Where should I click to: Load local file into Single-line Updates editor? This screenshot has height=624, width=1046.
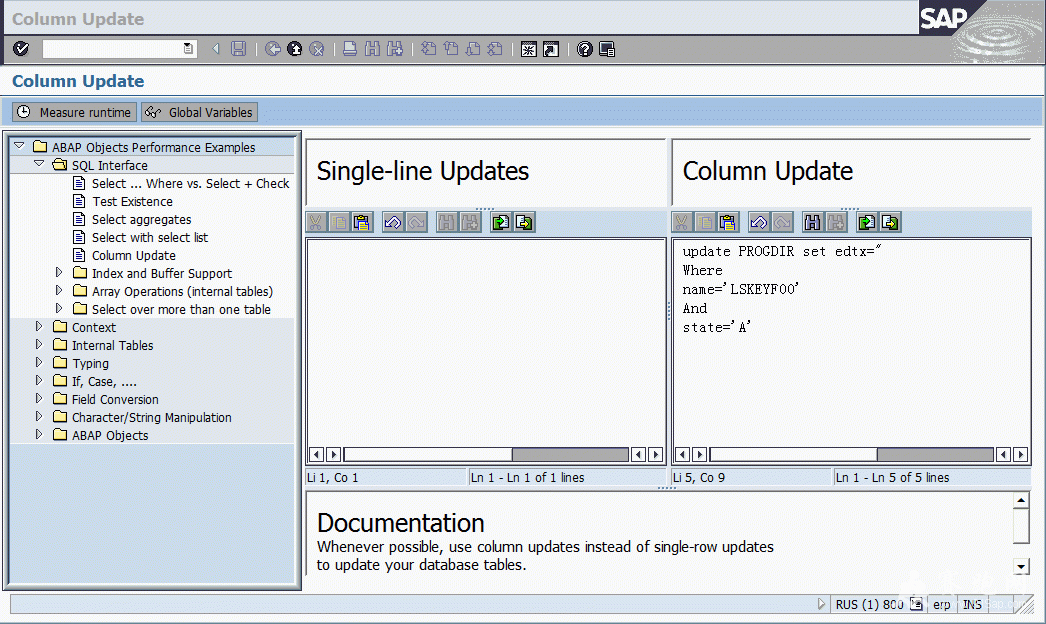click(x=501, y=222)
